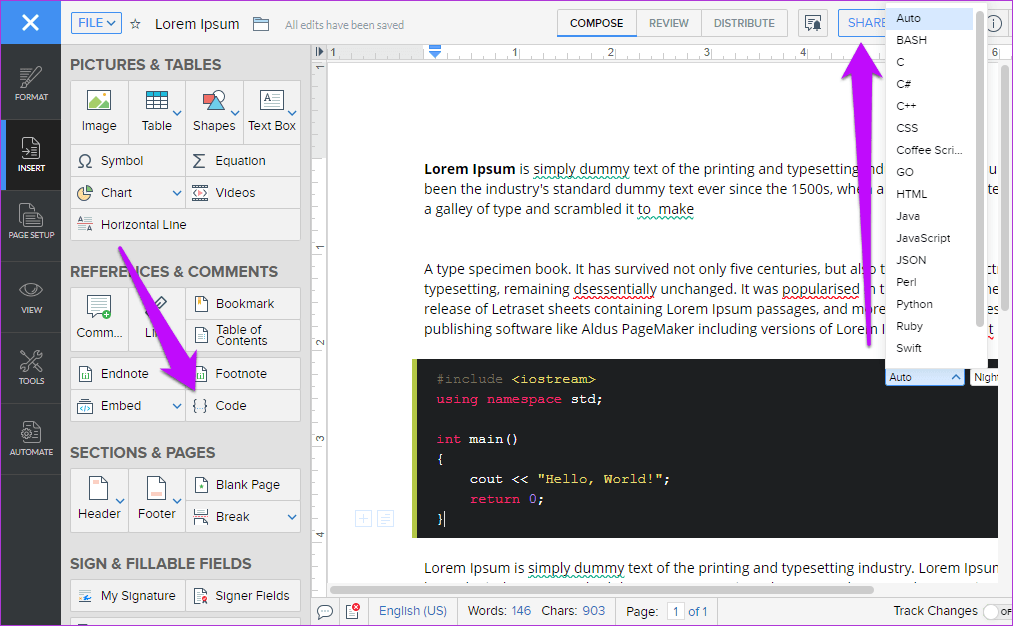Collapse the Auto language dropdown on the code block

(924, 377)
